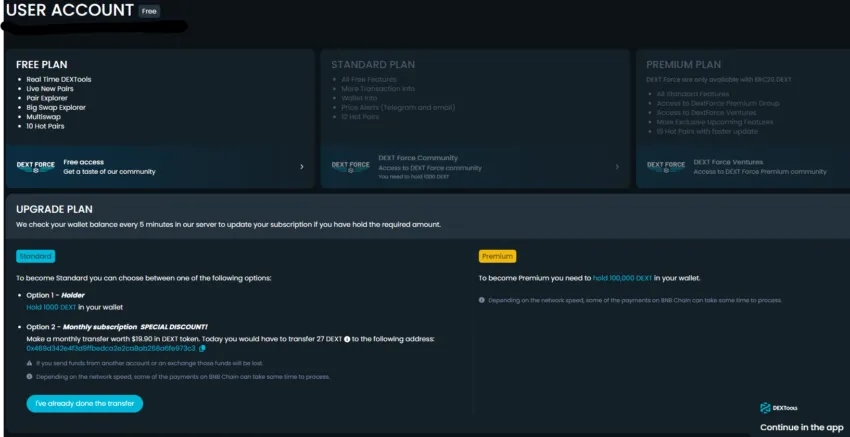The image size is (850, 437).
Task: Click Option 1 - Holder label
Action: (55, 295)
